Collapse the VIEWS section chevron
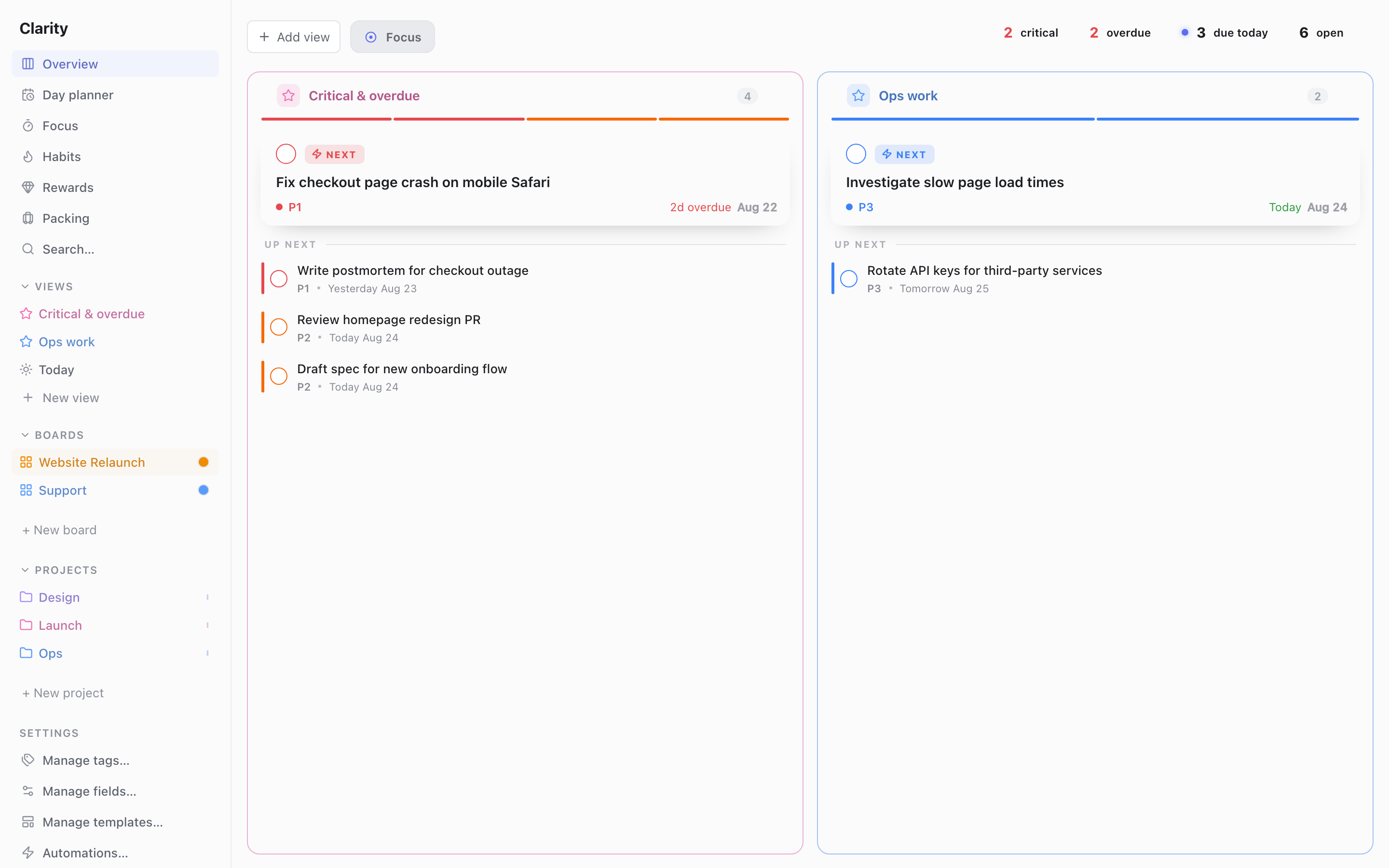Viewport: 1389px width, 868px height. (25, 286)
